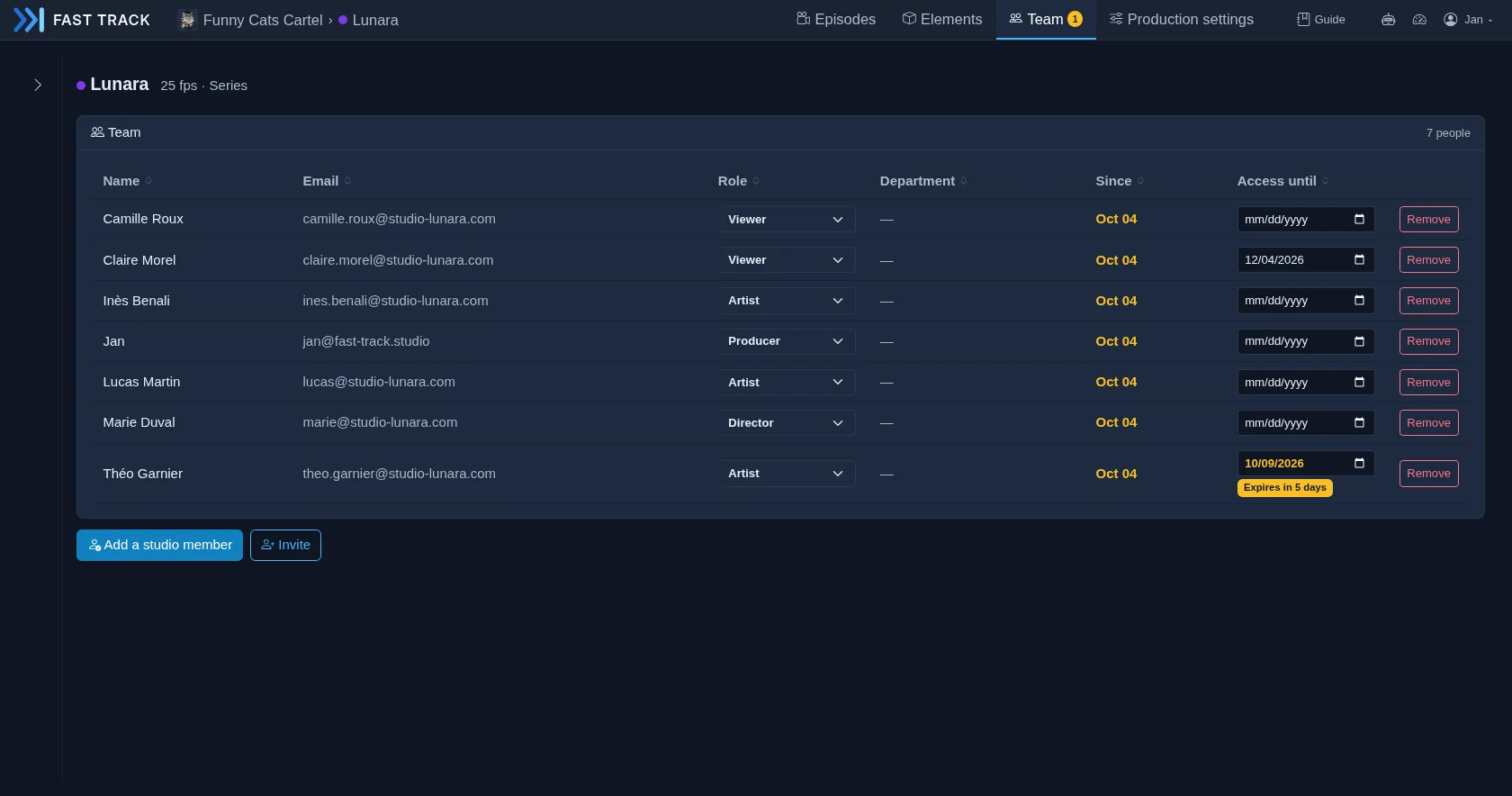
Task: Click the robot assistant icon in header
Action: click(x=1389, y=20)
